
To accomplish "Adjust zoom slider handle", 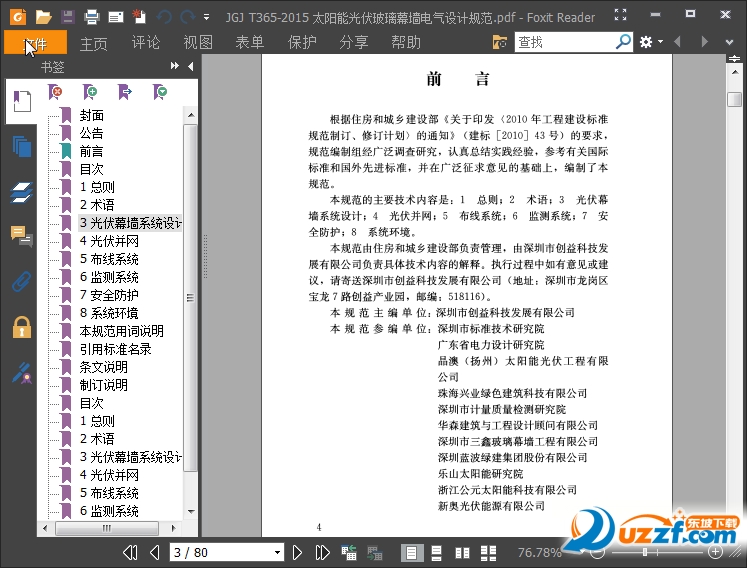I will [x=645, y=552].
